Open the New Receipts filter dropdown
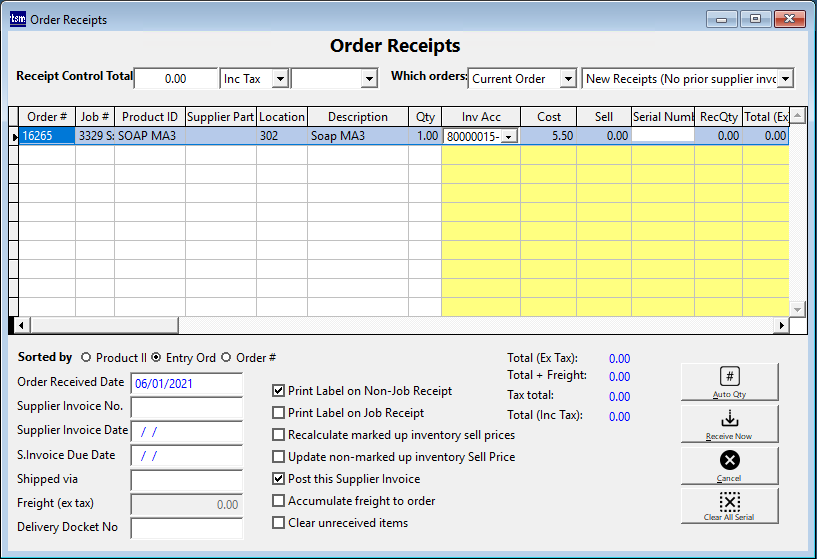 pos(785,78)
